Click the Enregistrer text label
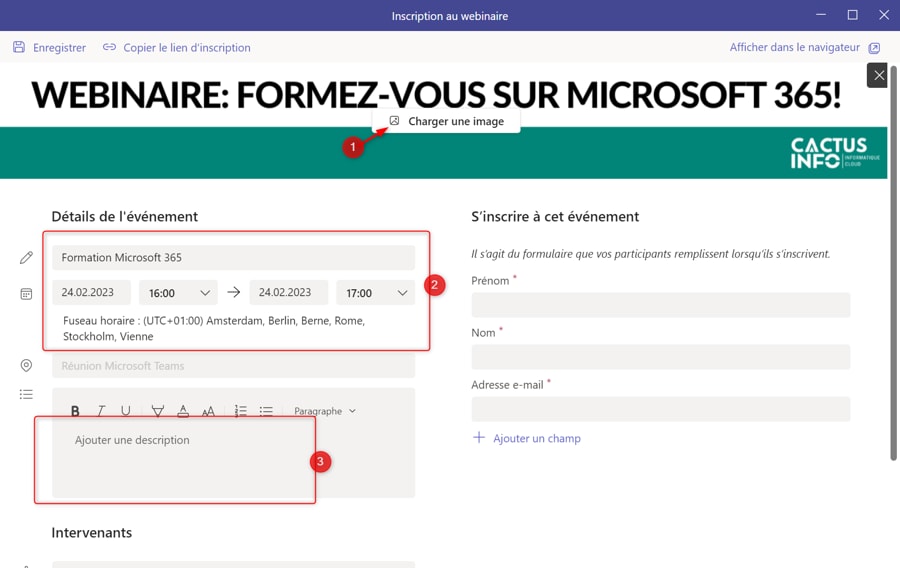Screen dimensions: 900x568 59,48
